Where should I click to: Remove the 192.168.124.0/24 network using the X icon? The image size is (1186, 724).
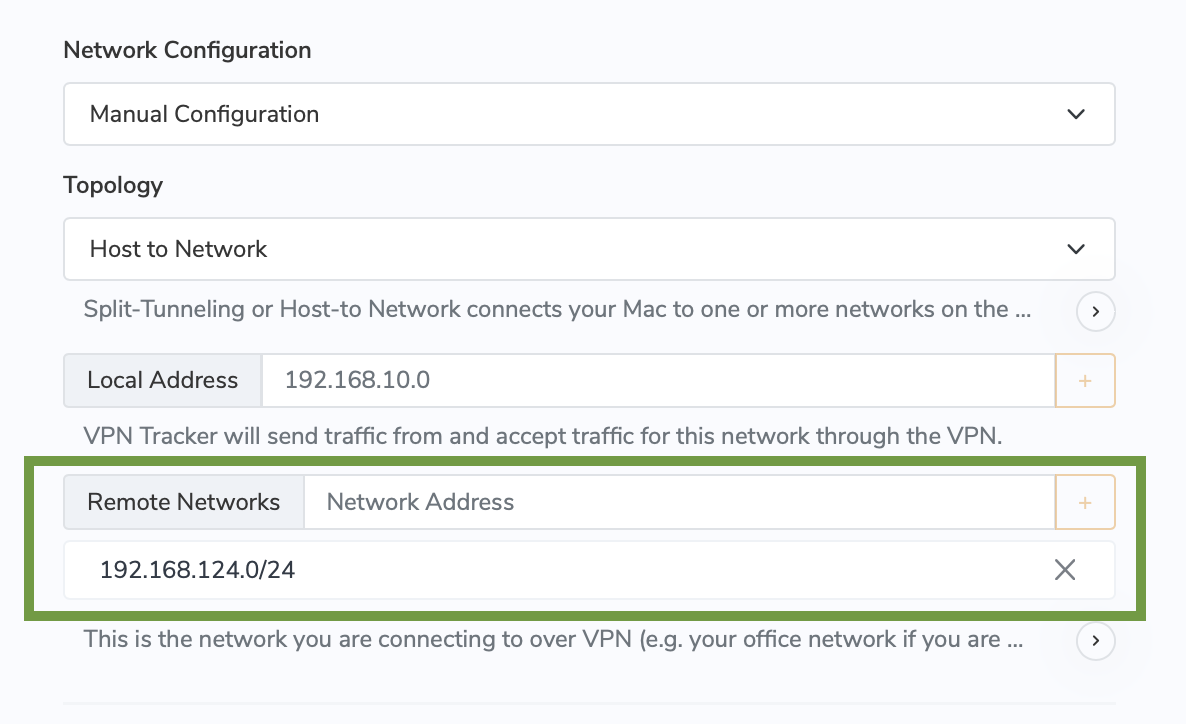click(1065, 570)
